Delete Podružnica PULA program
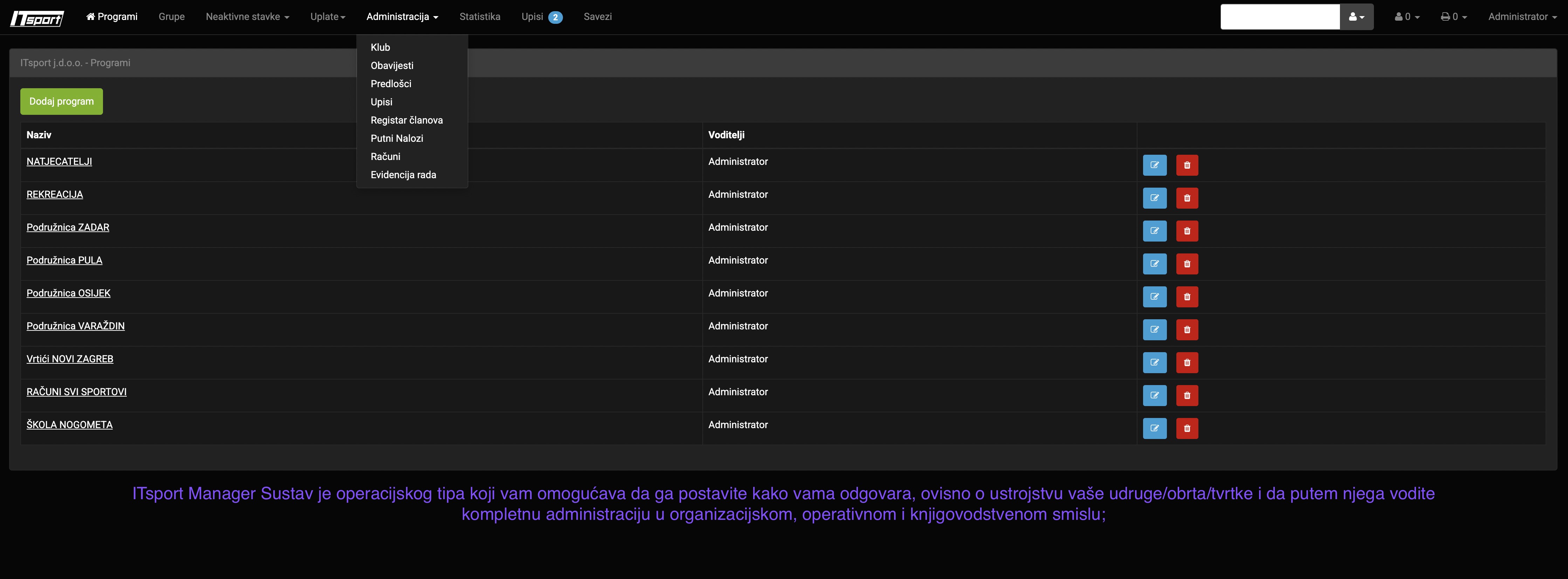The height and width of the screenshot is (579, 1568). [1187, 264]
